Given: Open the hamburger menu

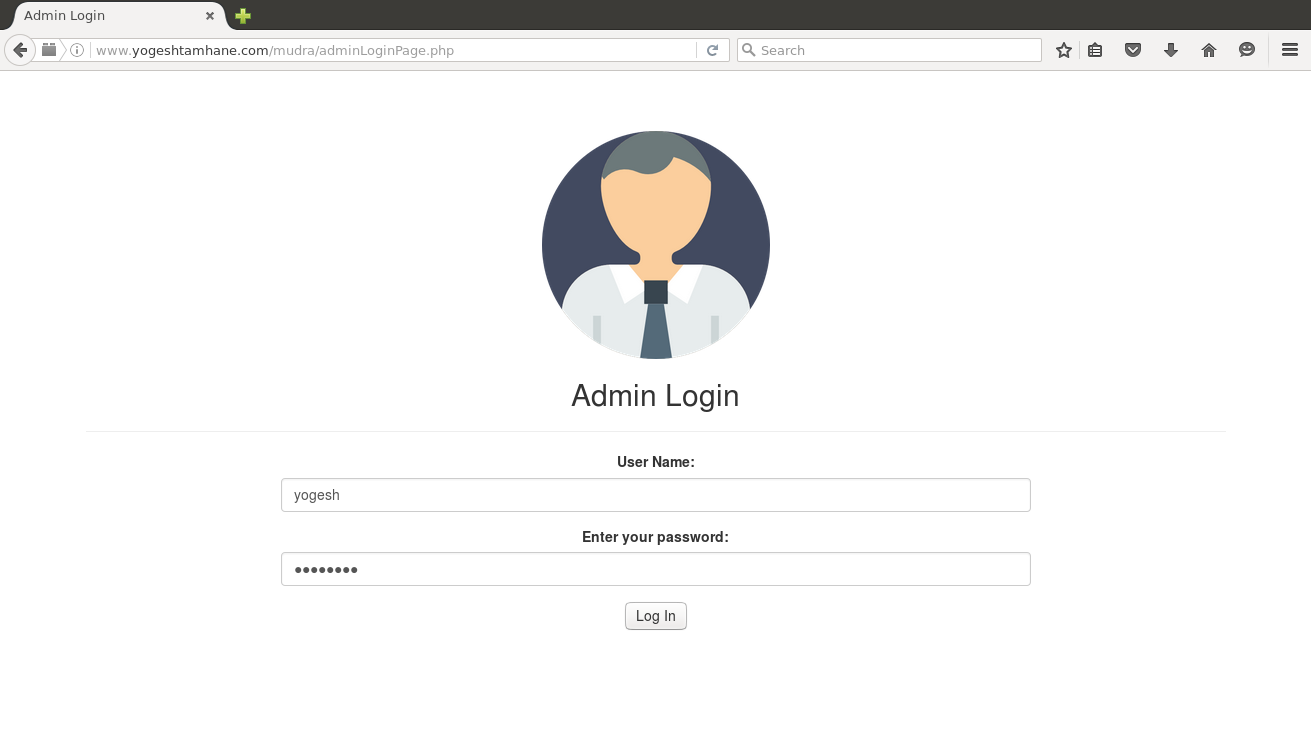Looking at the screenshot, I should [1290, 50].
